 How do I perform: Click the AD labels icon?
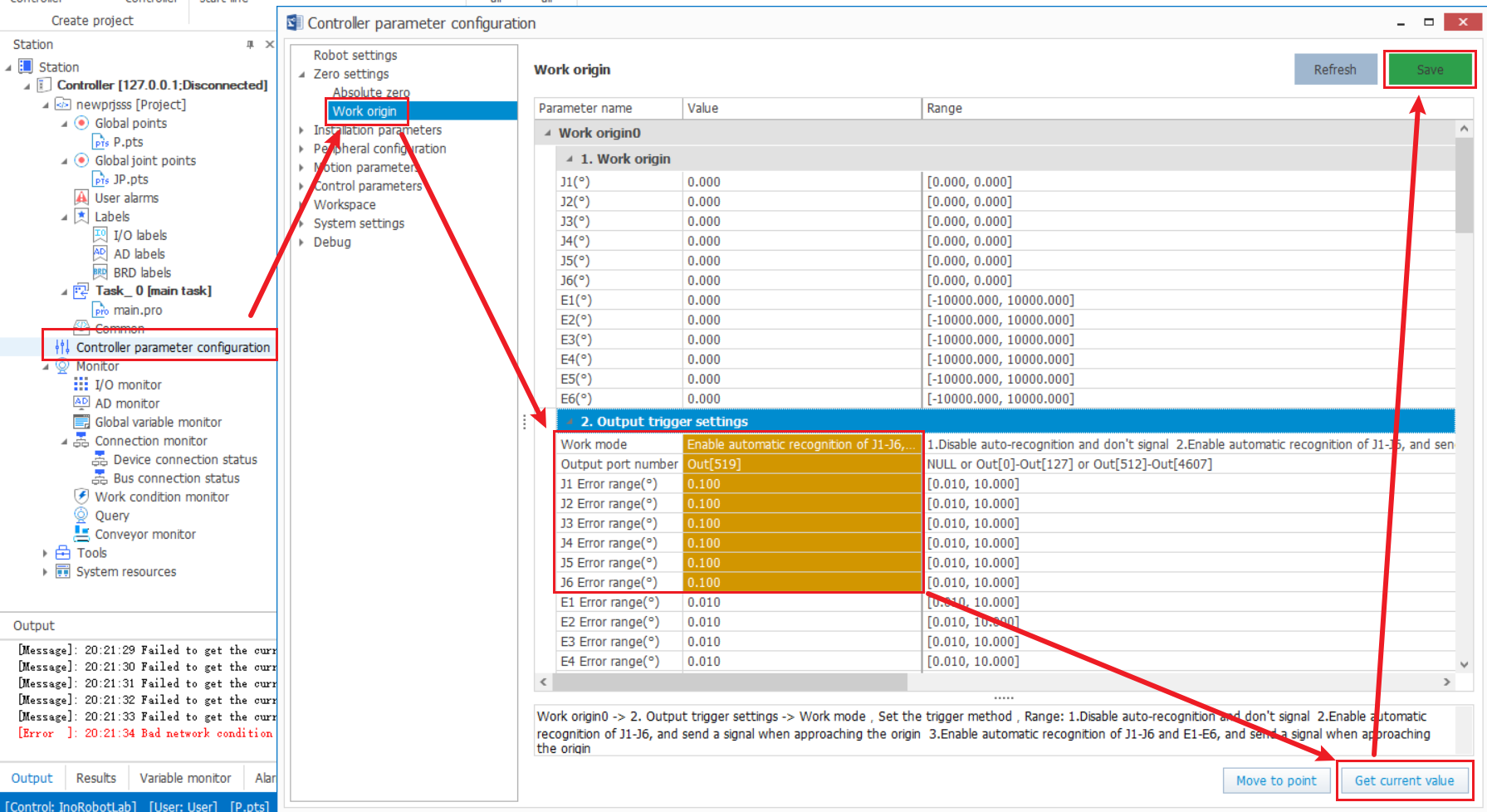[x=100, y=253]
